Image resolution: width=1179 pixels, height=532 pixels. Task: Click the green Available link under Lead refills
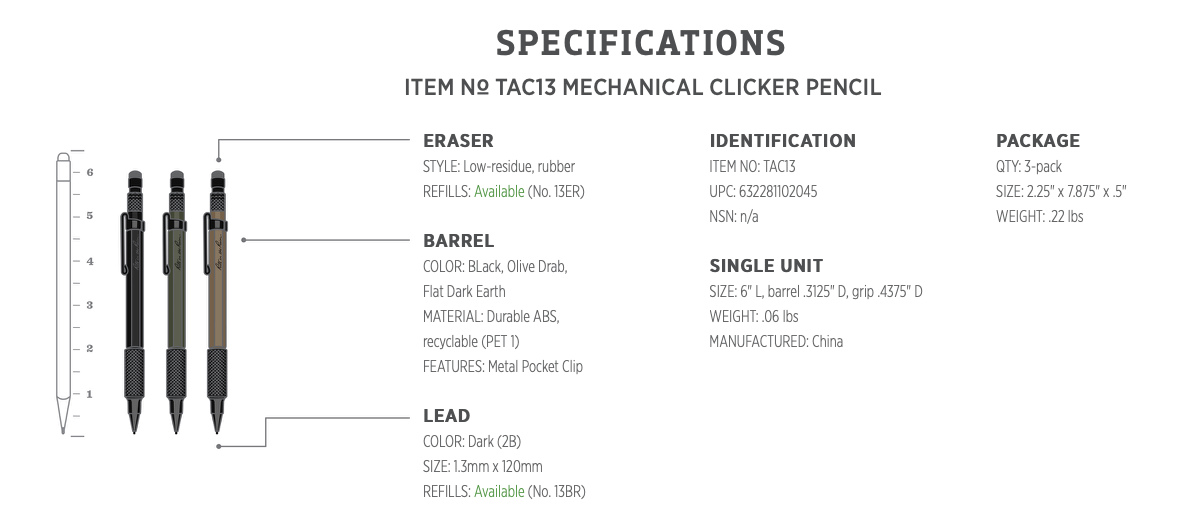point(499,491)
